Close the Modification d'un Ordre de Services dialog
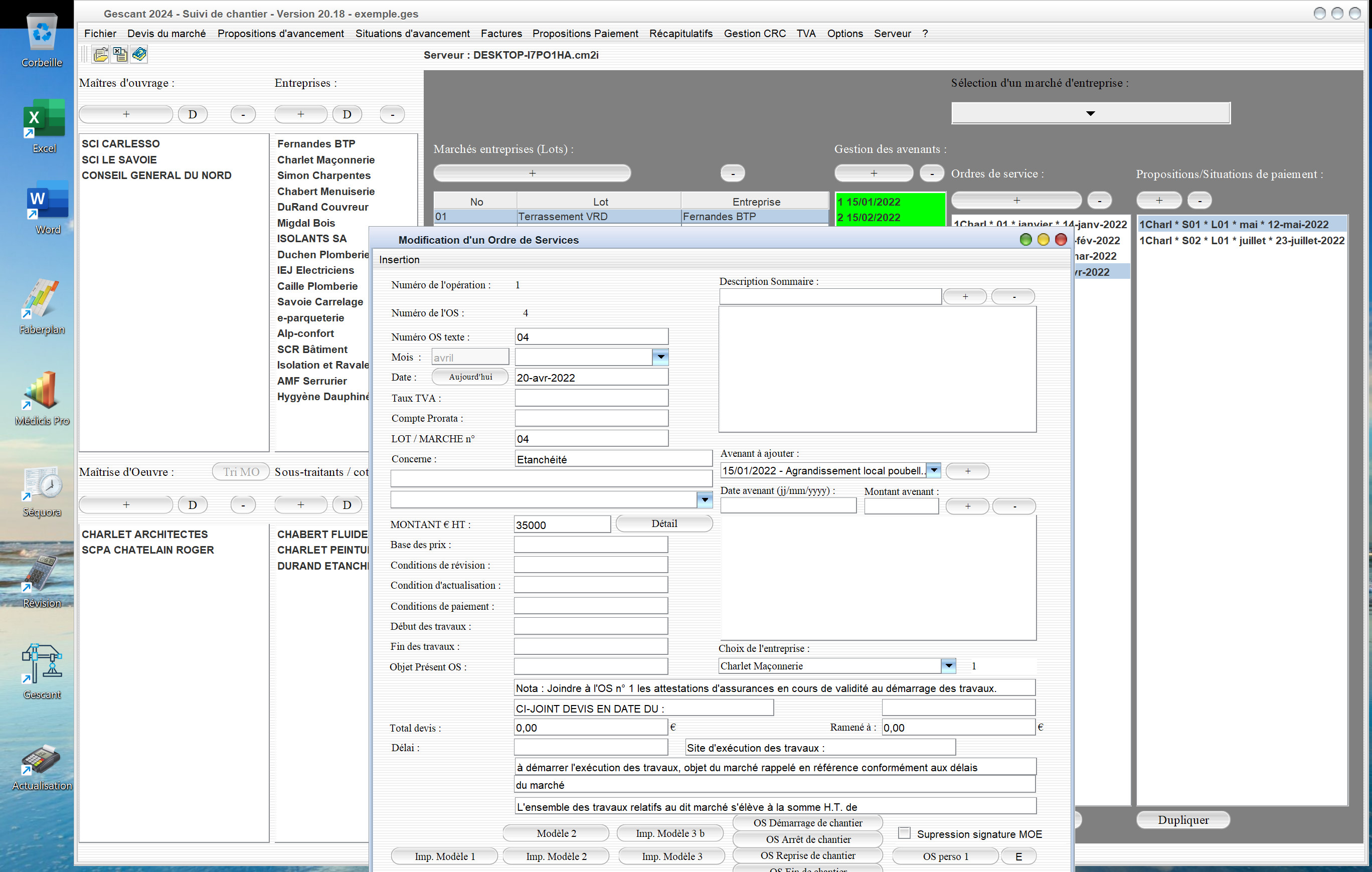The width and height of the screenshot is (1372, 872). (x=1061, y=240)
